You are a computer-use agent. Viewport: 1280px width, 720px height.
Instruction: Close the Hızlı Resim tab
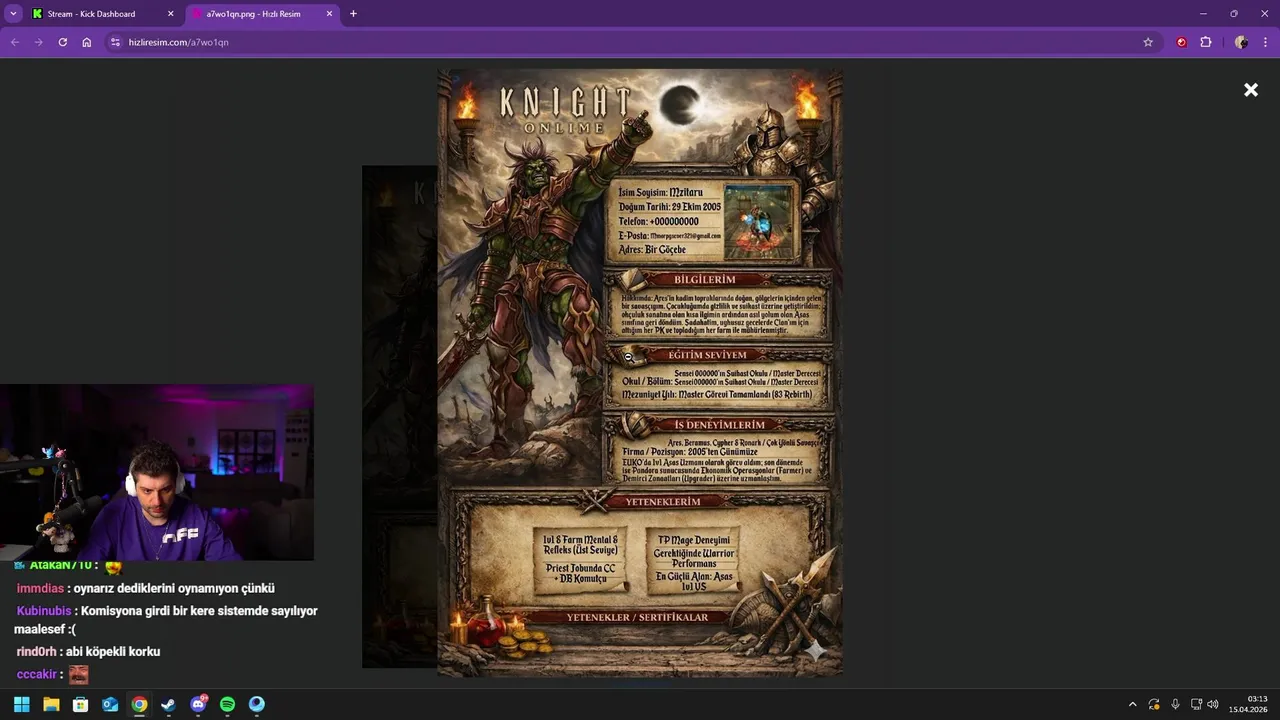coord(330,14)
